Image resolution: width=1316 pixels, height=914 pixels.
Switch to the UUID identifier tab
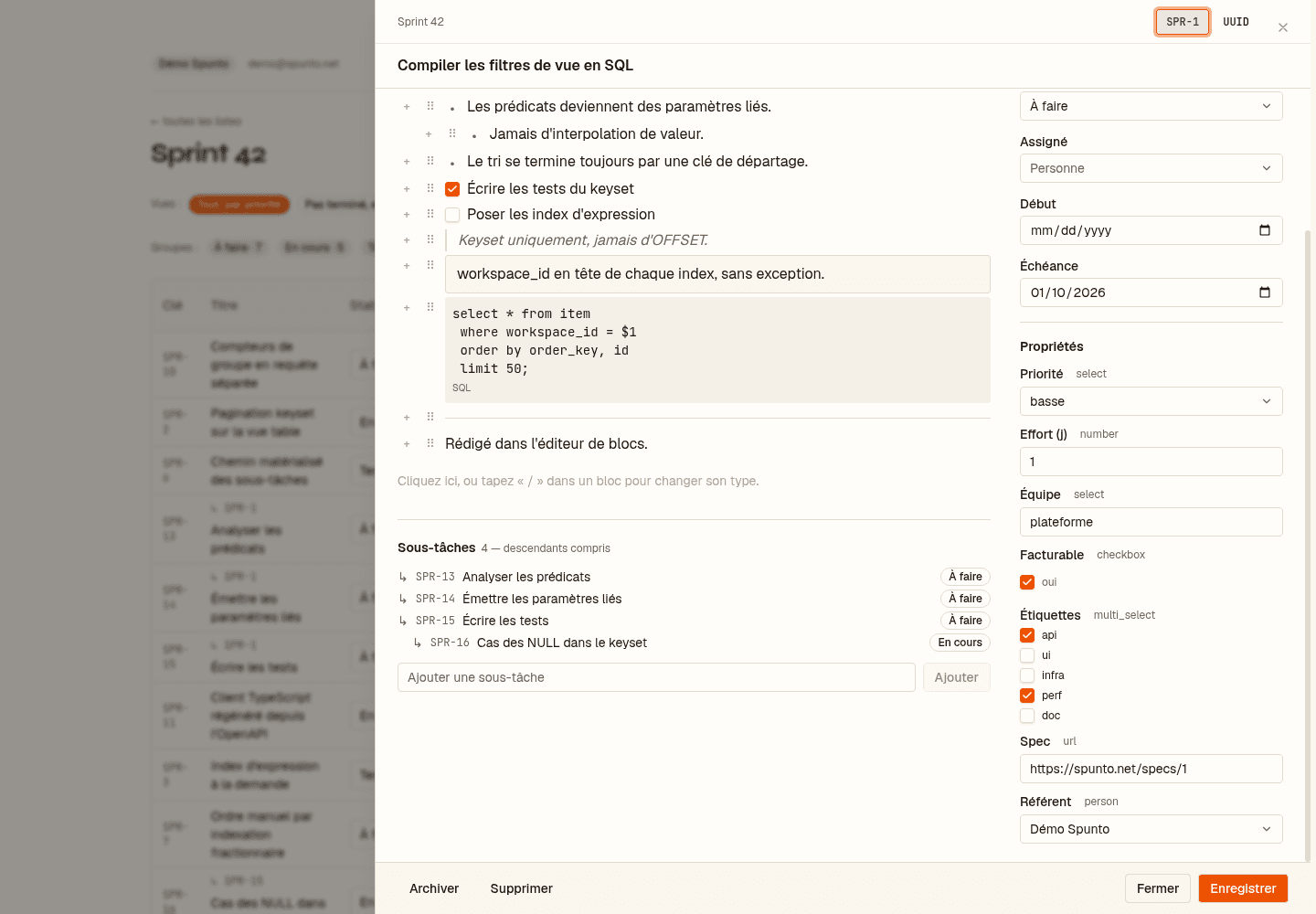tap(1236, 22)
